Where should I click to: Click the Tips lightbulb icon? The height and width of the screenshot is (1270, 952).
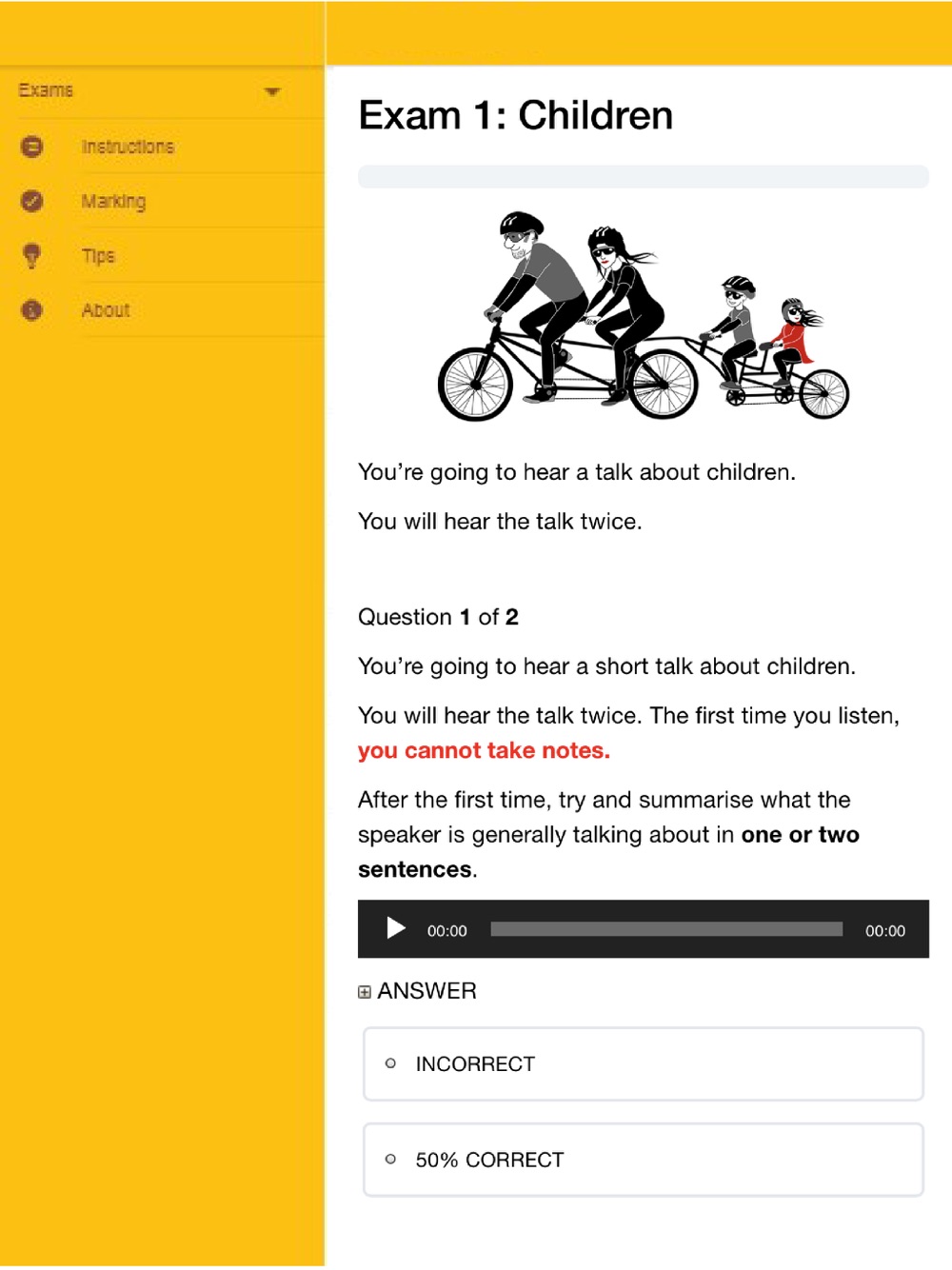pyautogui.click(x=31, y=255)
